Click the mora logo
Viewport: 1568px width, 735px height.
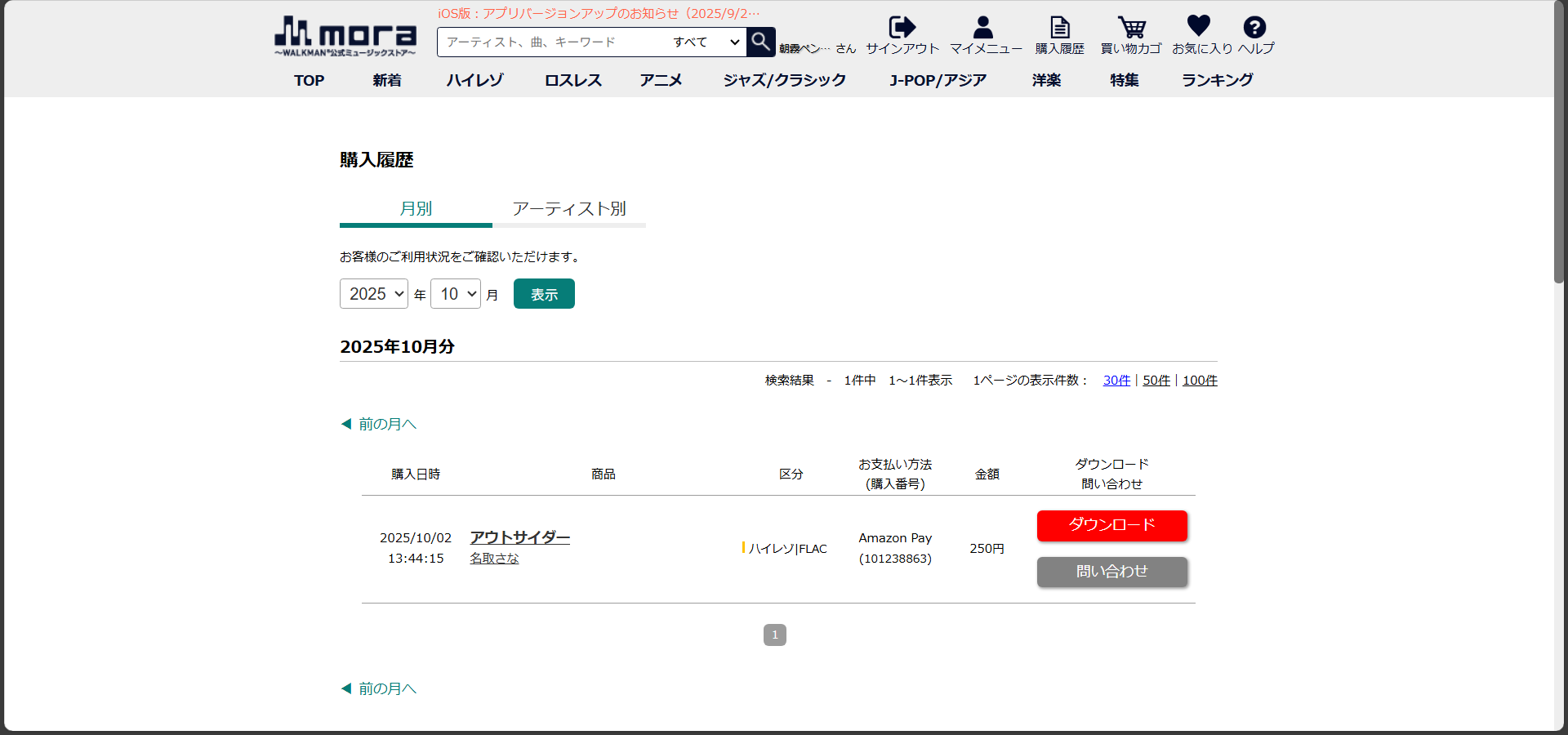click(345, 37)
